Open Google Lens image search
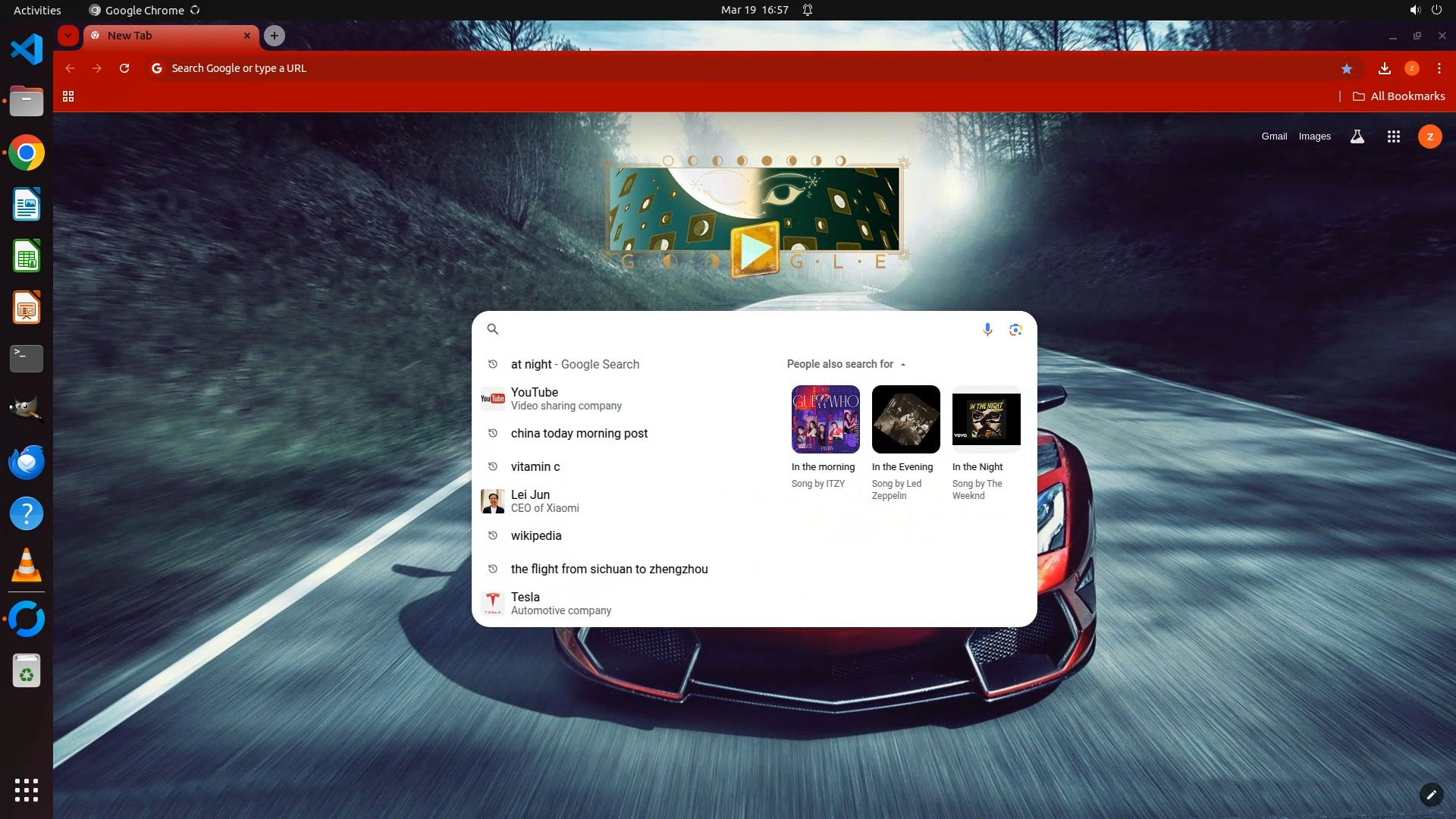This screenshot has height=819, width=1456. (1015, 329)
